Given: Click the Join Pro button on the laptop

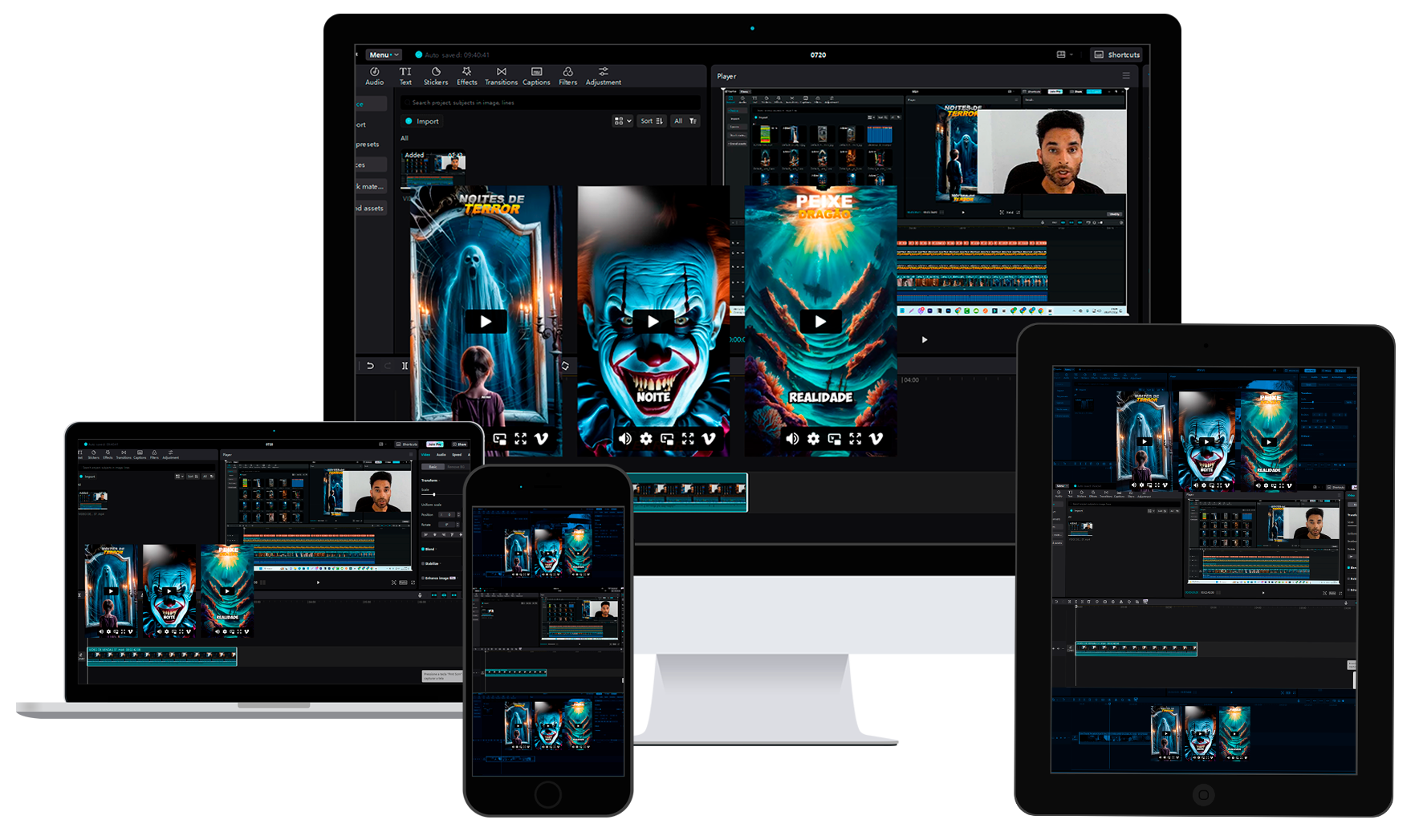Looking at the screenshot, I should 435,444.
